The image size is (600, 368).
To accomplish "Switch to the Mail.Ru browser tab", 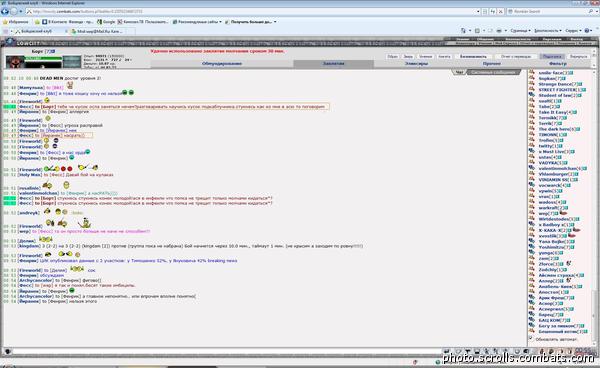I will (100, 31).
